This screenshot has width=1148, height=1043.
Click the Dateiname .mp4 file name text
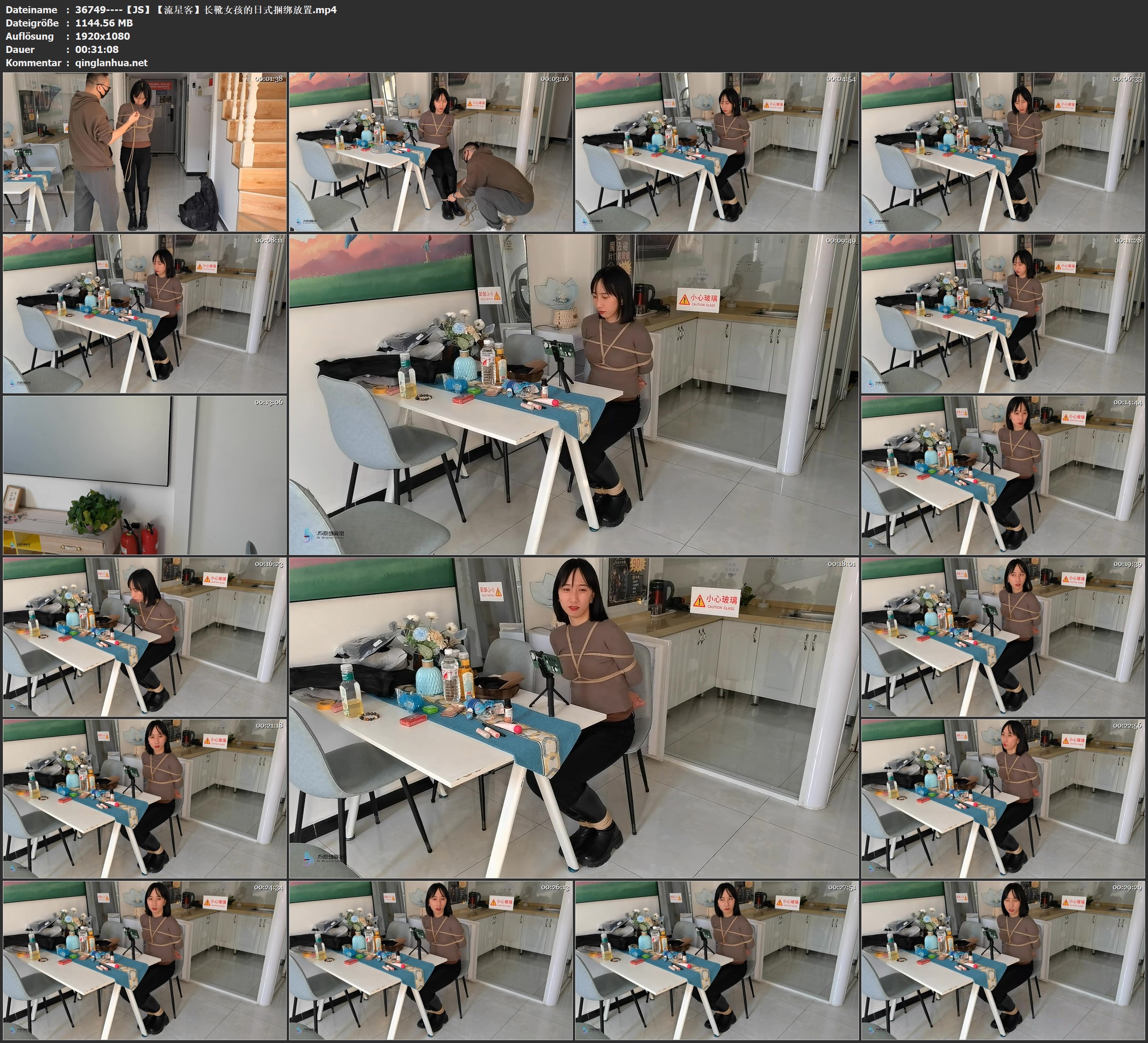tap(206, 9)
